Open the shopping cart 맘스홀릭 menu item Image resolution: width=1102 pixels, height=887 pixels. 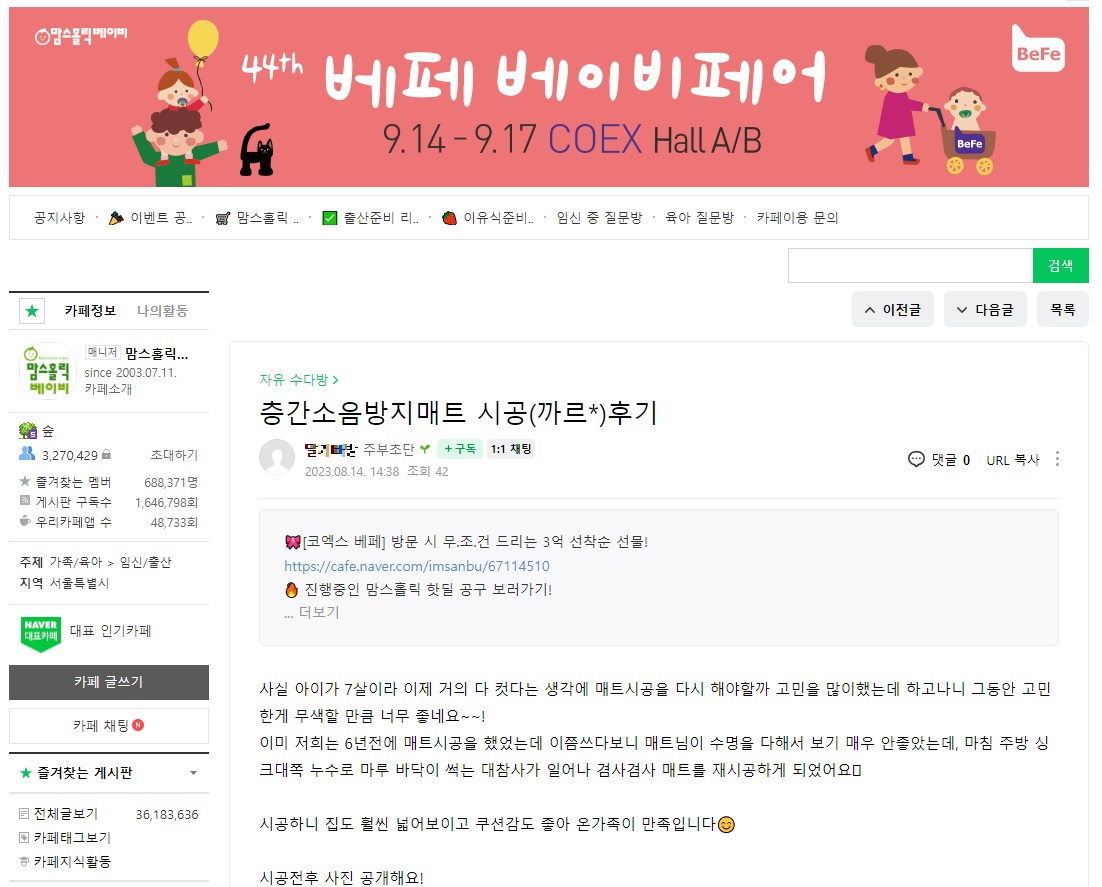click(257, 218)
